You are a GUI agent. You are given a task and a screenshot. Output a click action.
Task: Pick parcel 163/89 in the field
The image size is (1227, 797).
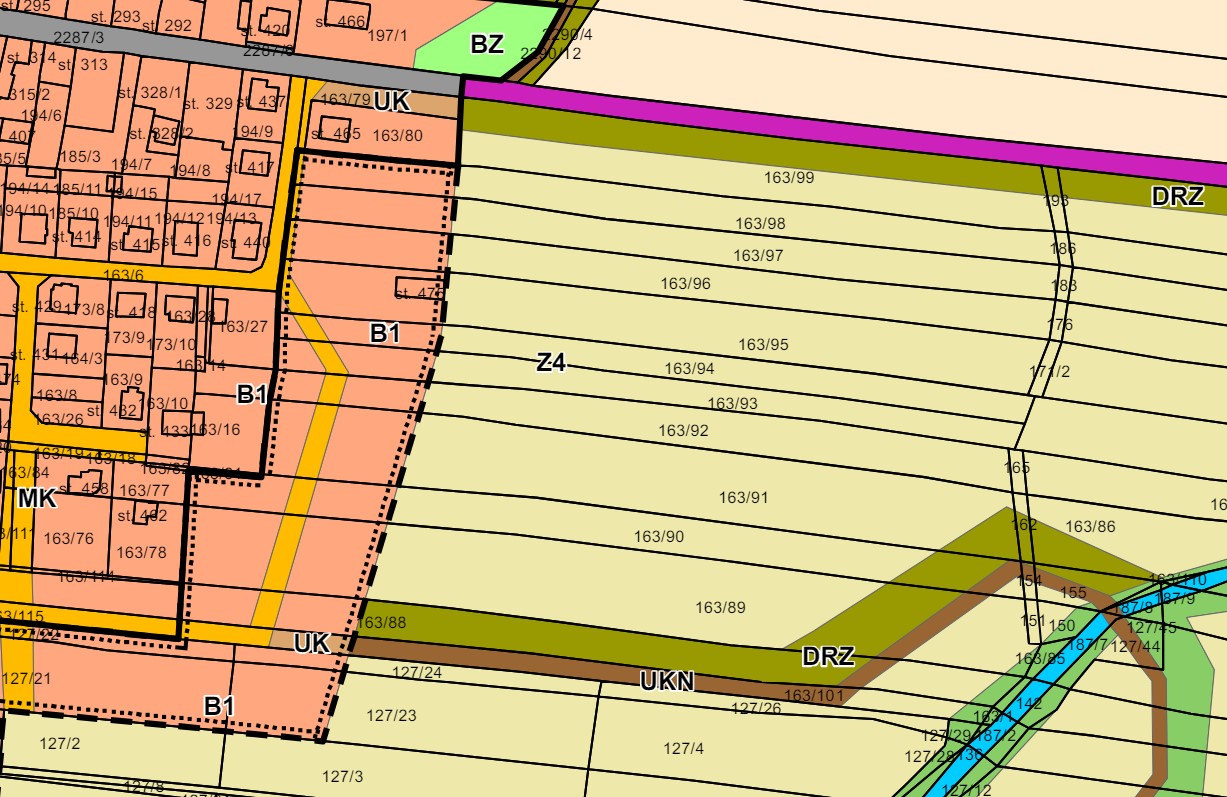[x=720, y=607]
